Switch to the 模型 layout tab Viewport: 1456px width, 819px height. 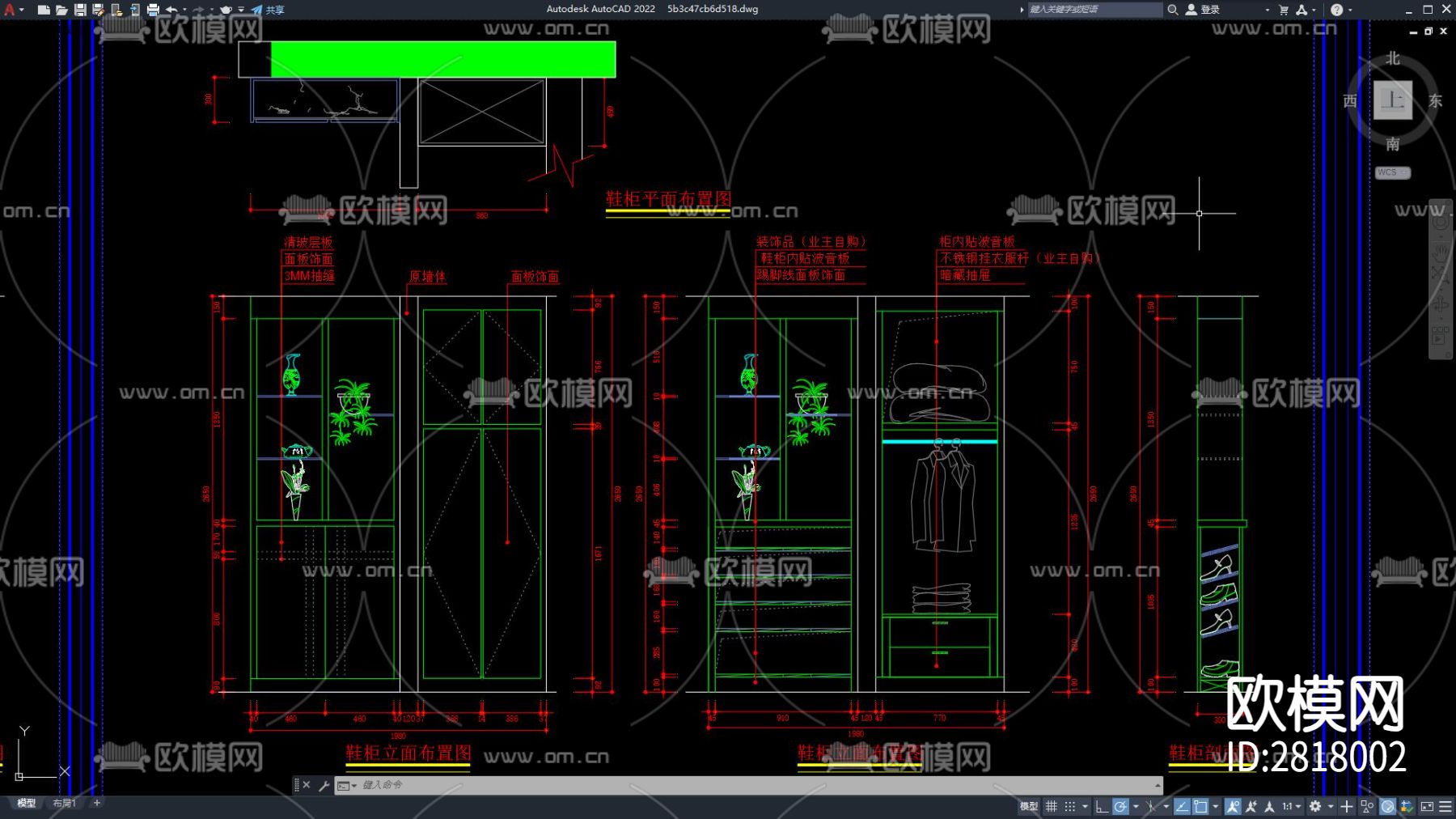click(27, 803)
